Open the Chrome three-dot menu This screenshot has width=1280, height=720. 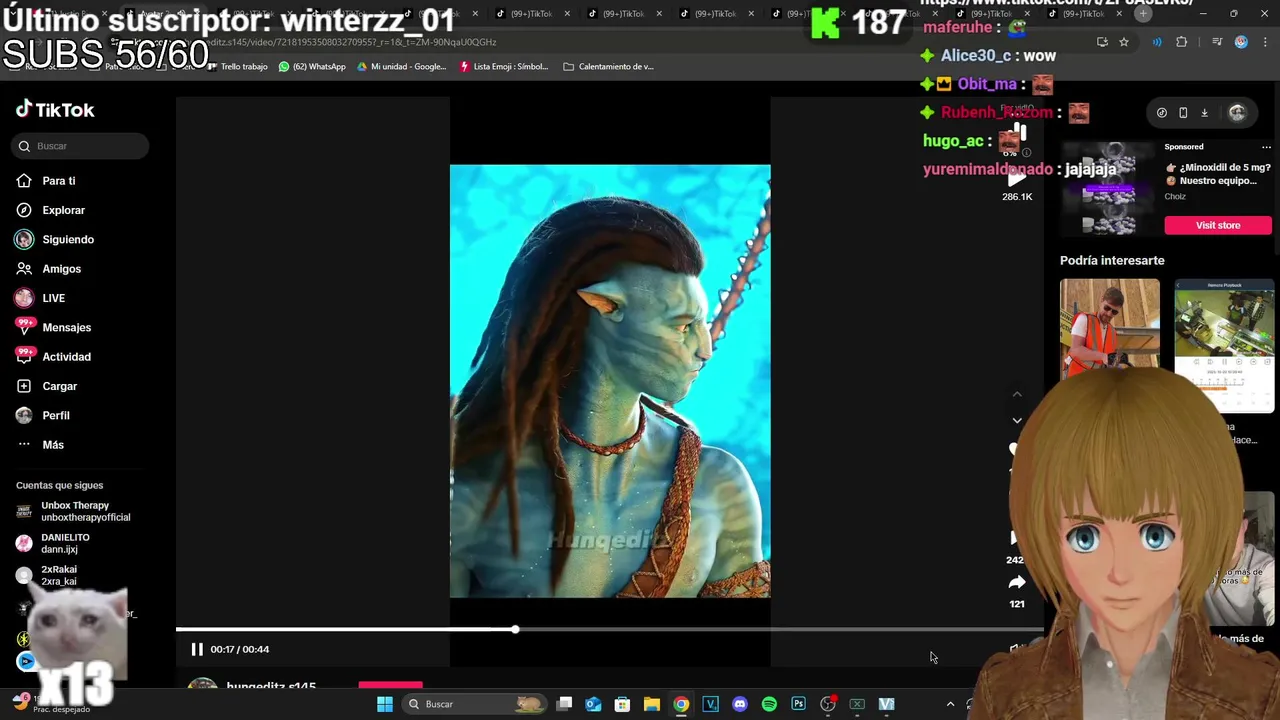1265,42
